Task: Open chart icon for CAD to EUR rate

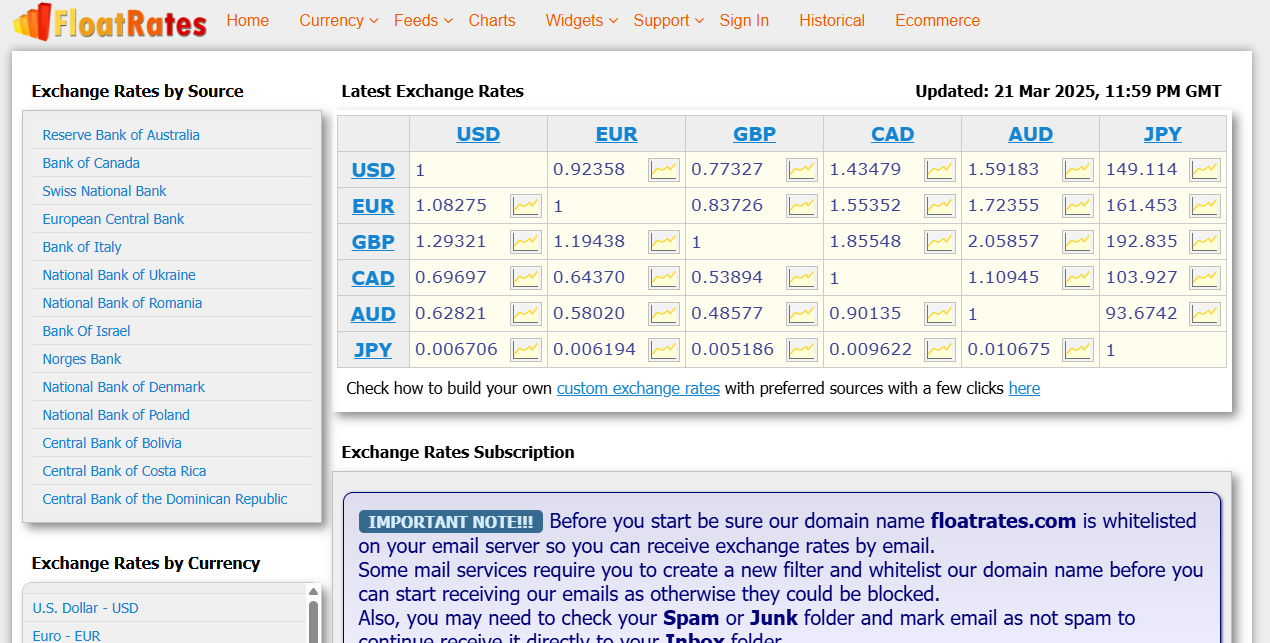Action: coord(664,278)
